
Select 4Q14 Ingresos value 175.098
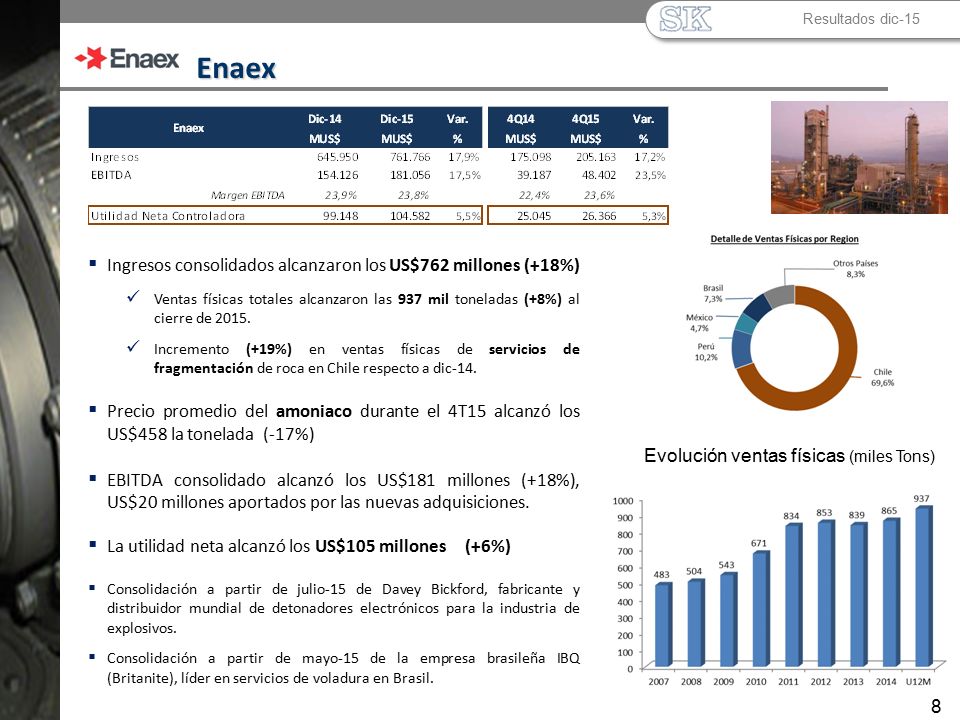531,157
